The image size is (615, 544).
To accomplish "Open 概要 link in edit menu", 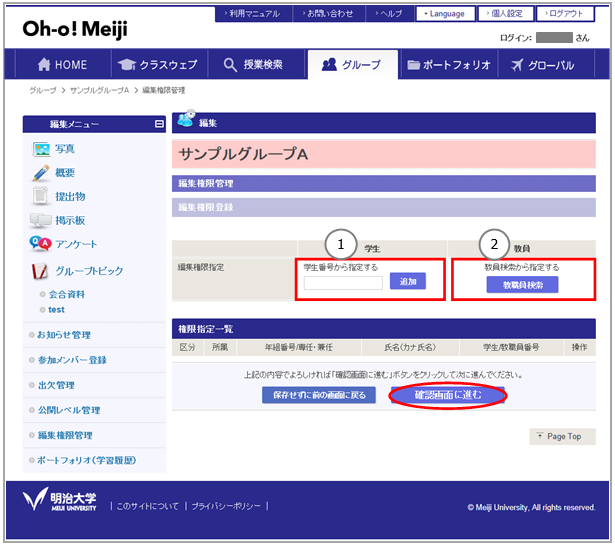I will pyautogui.click(x=65, y=173).
